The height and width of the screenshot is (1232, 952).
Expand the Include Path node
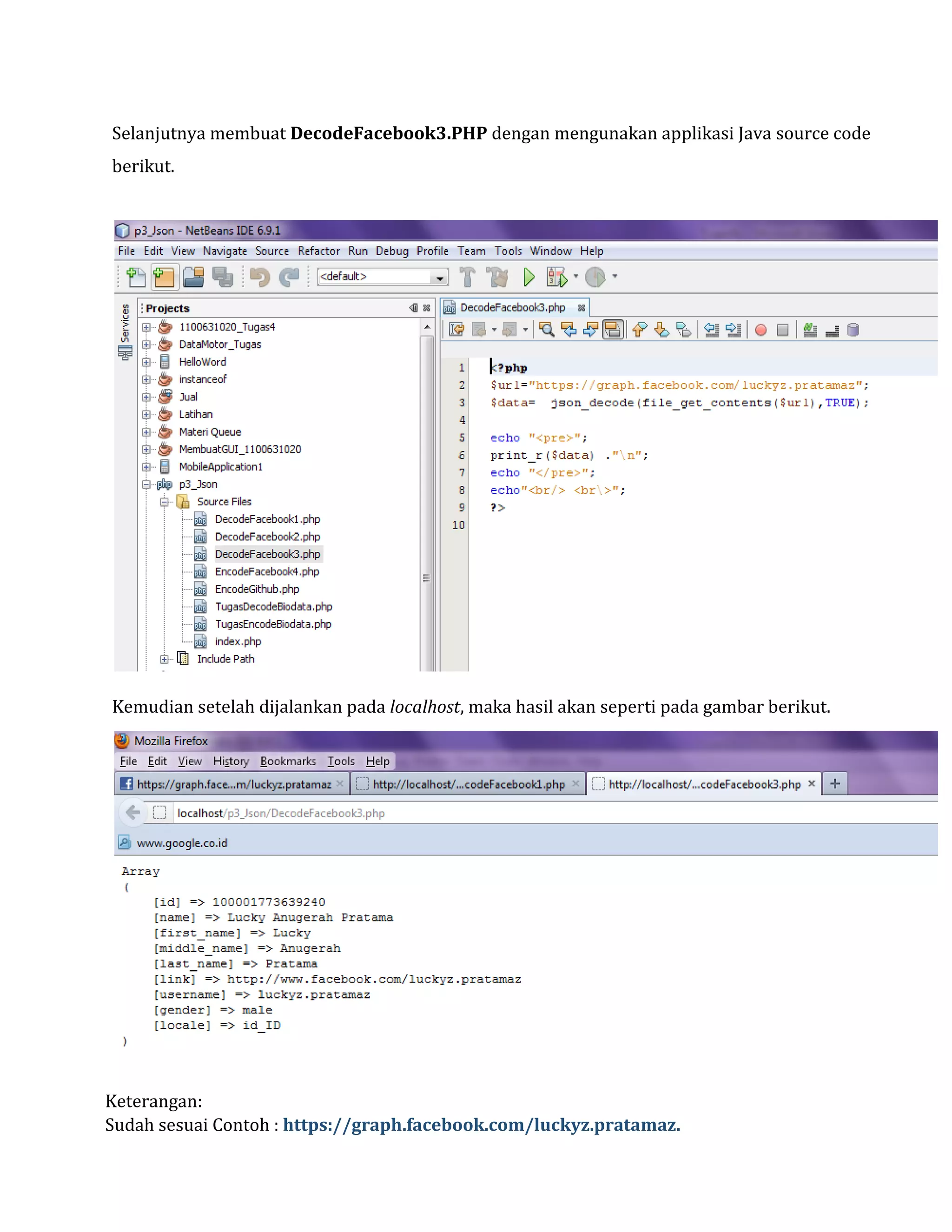pos(164,659)
